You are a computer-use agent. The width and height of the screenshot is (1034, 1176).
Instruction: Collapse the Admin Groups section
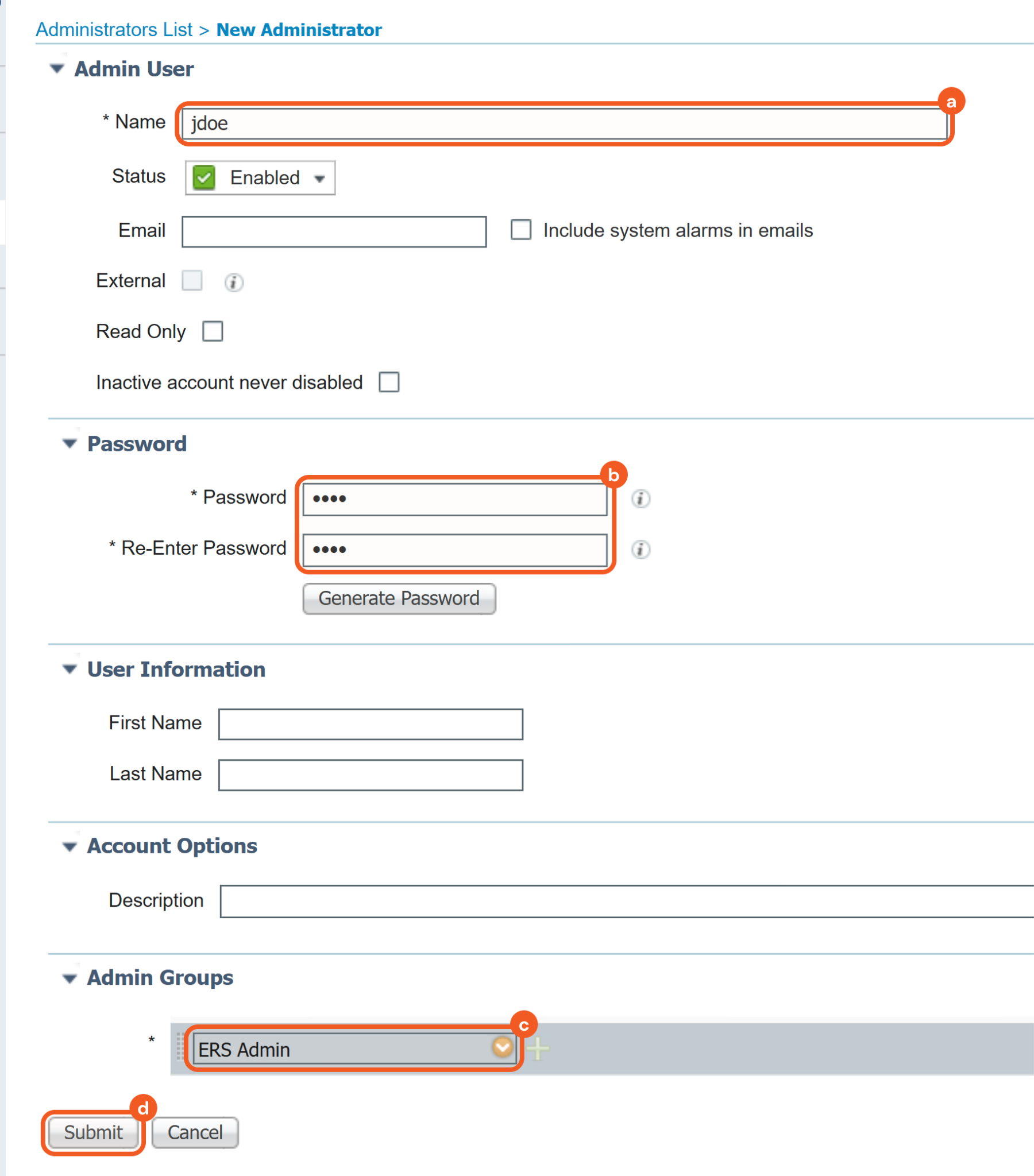click(x=70, y=978)
